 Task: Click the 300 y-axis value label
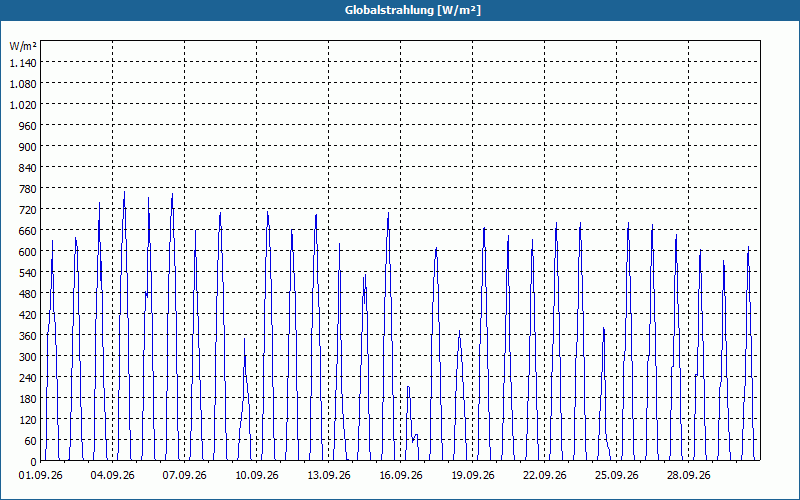28,357
